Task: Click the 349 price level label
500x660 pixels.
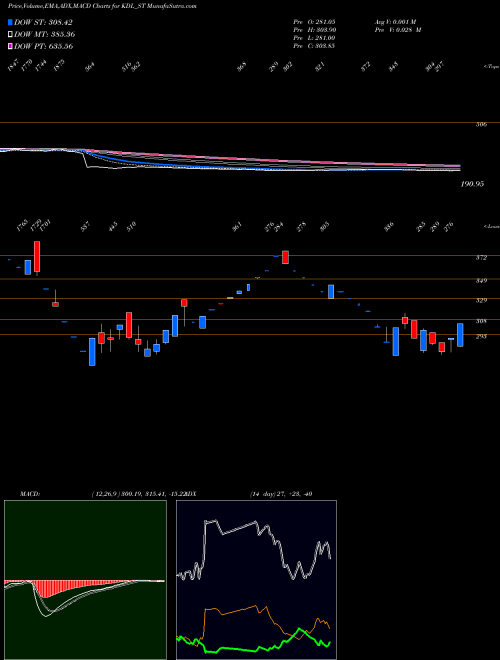Action: 481,281
